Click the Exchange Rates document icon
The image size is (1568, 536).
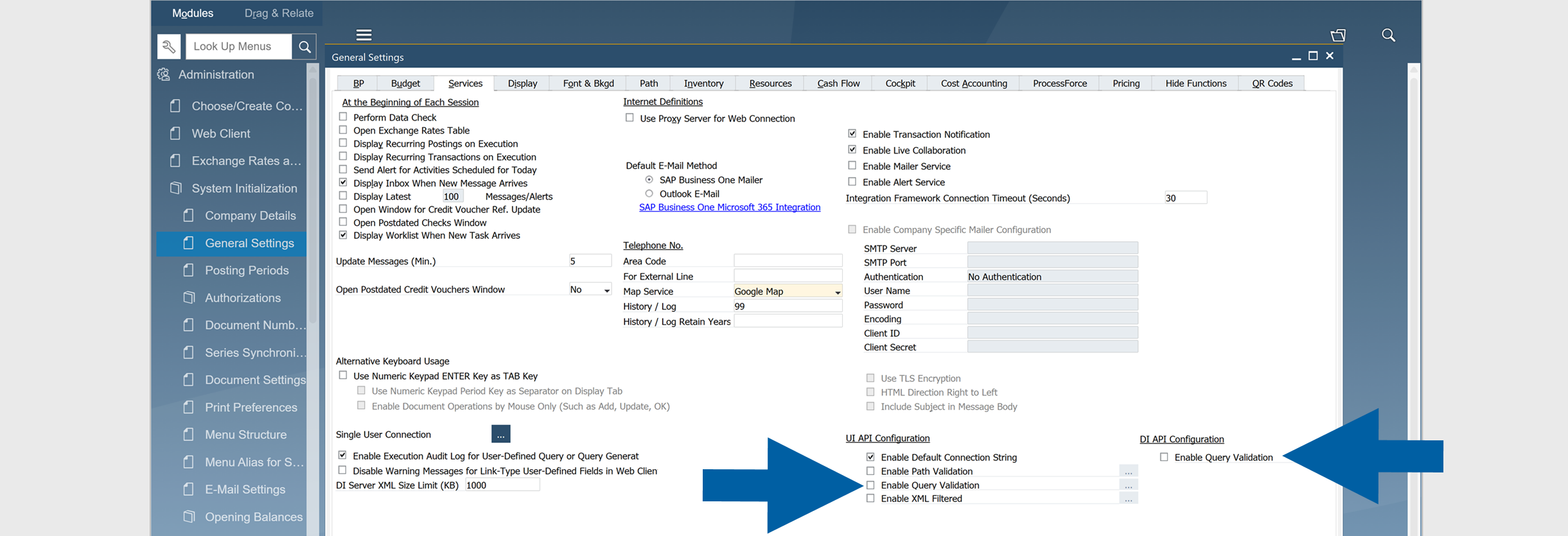(175, 160)
